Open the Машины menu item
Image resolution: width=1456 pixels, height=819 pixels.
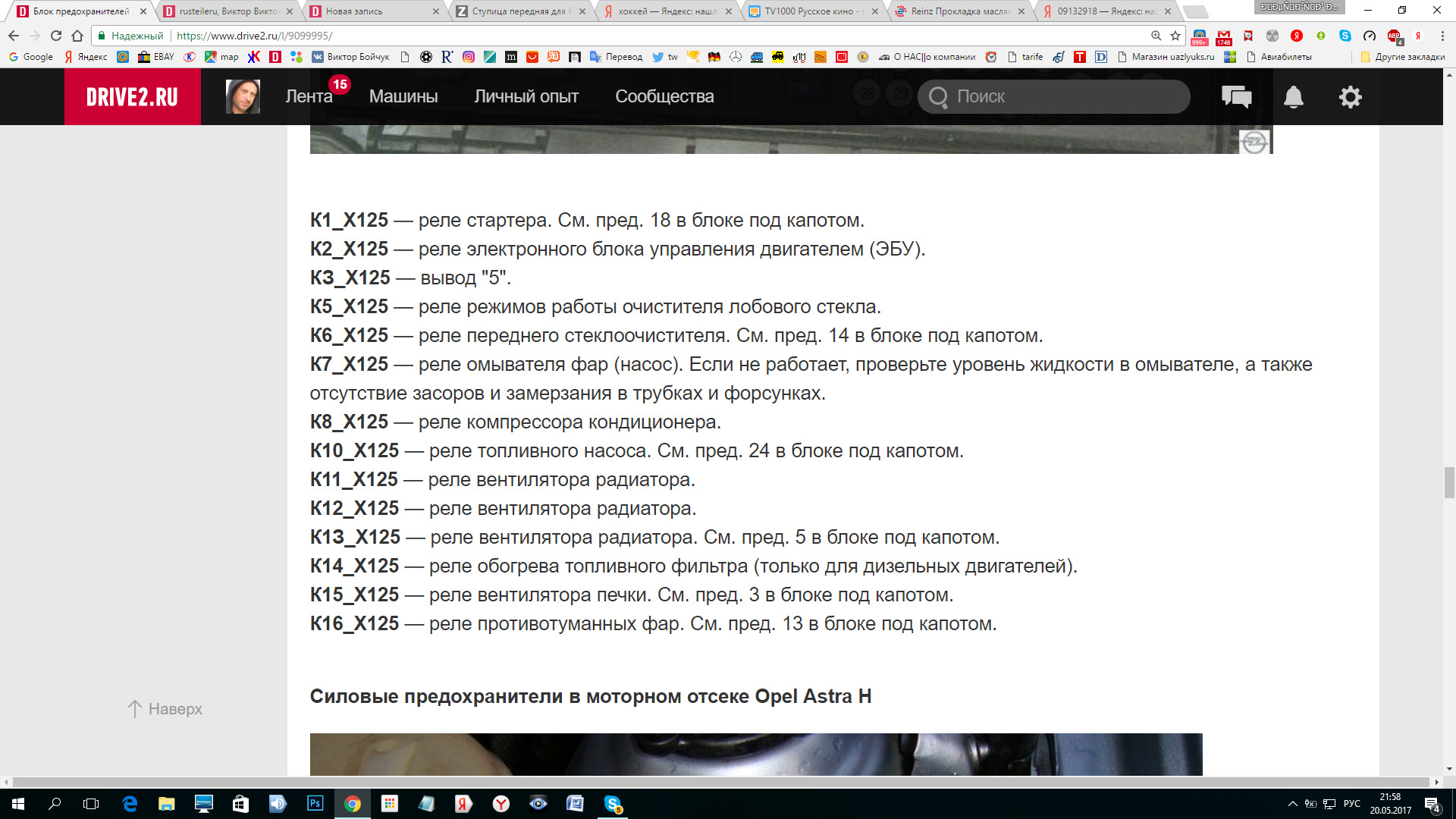click(403, 97)
